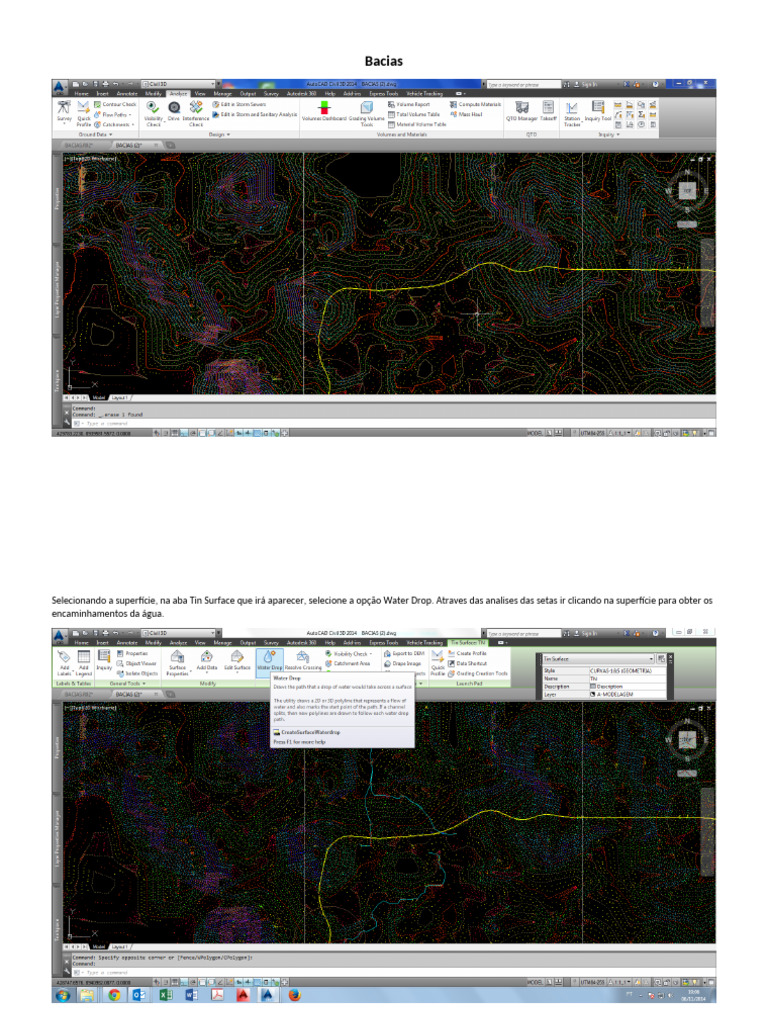Expand the Ground Data panel dropdown

click(x=95, y=135)
